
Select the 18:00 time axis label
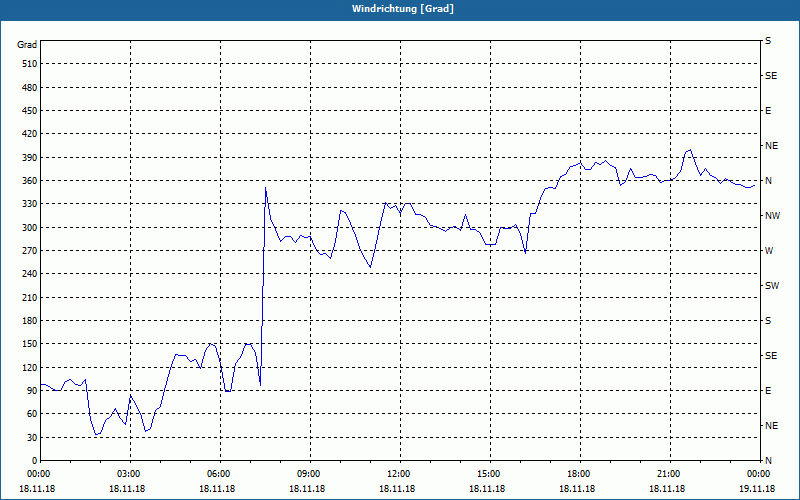tap(578, 474)
